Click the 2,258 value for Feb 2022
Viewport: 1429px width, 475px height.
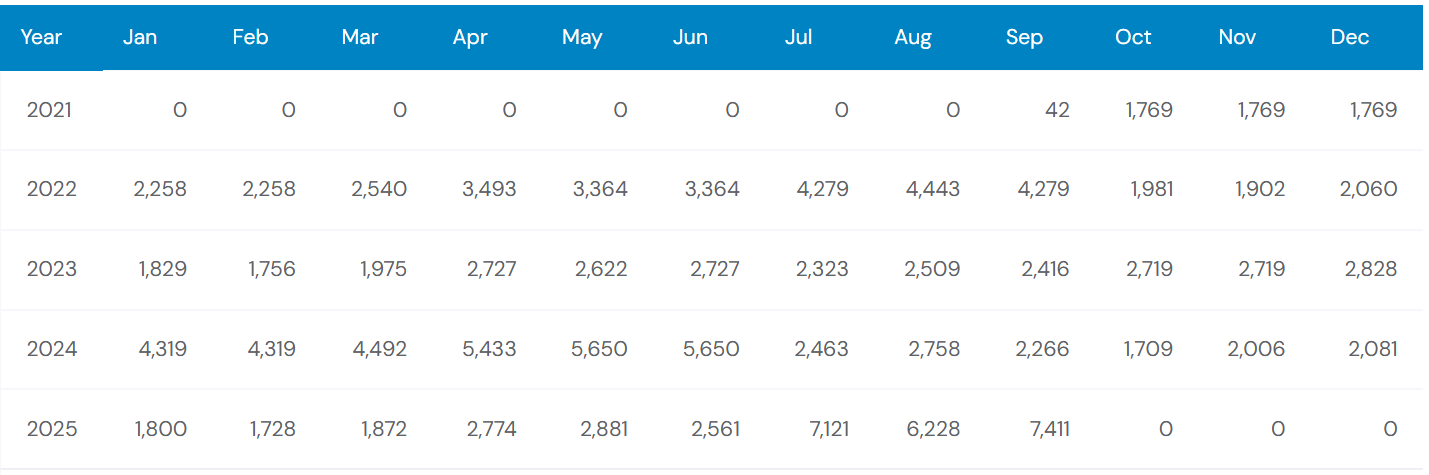coord(269,189)
